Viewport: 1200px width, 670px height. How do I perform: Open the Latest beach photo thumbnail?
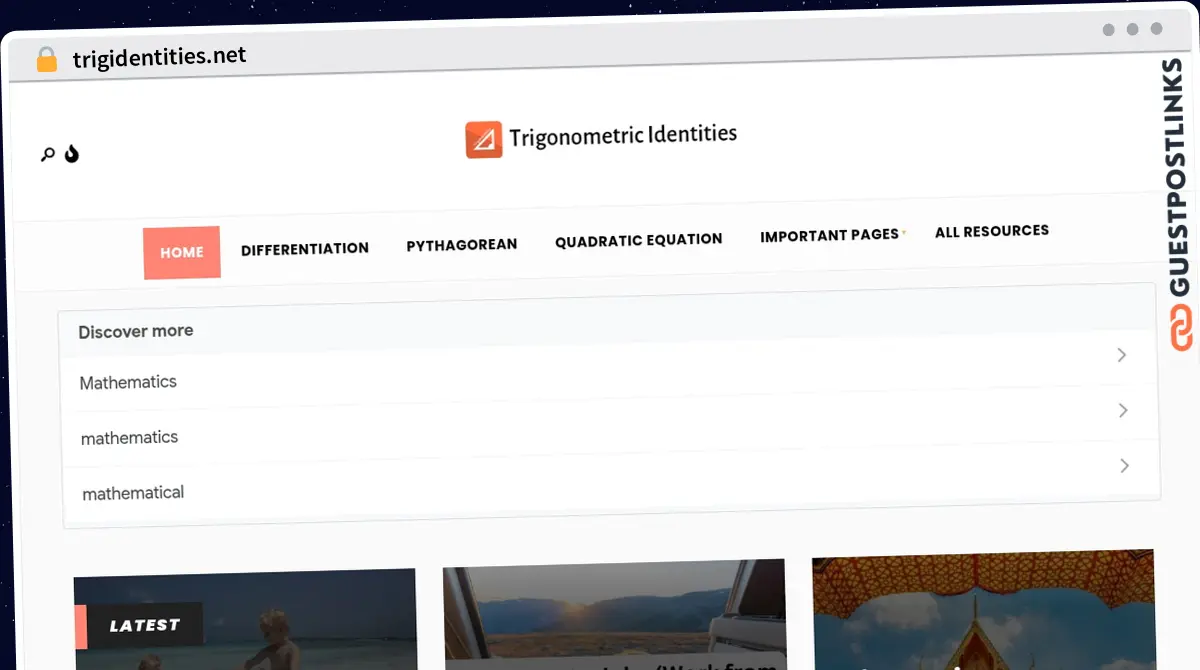(245, 620)
